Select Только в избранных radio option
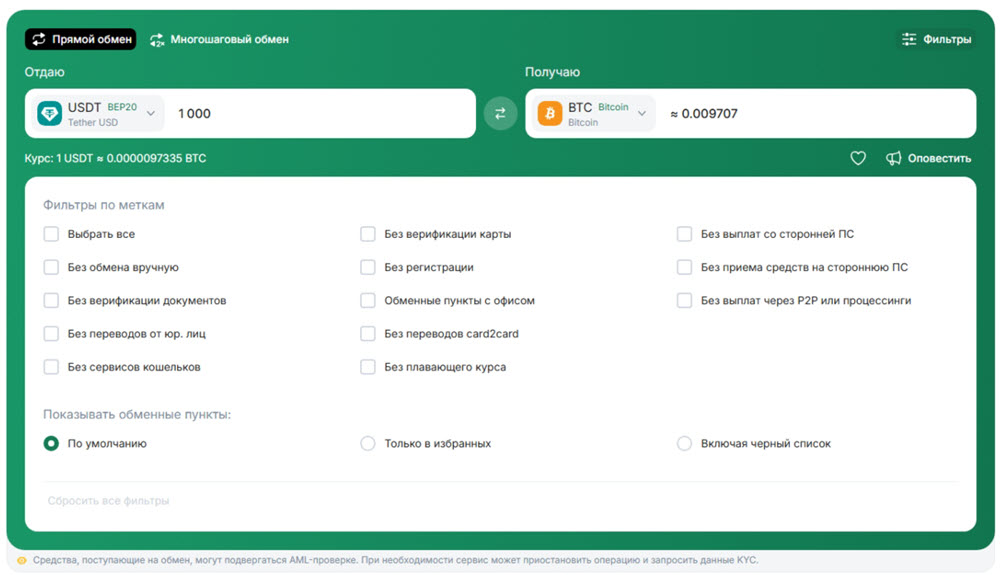This screenshot has height=575, width=1000. coord(367,443)
